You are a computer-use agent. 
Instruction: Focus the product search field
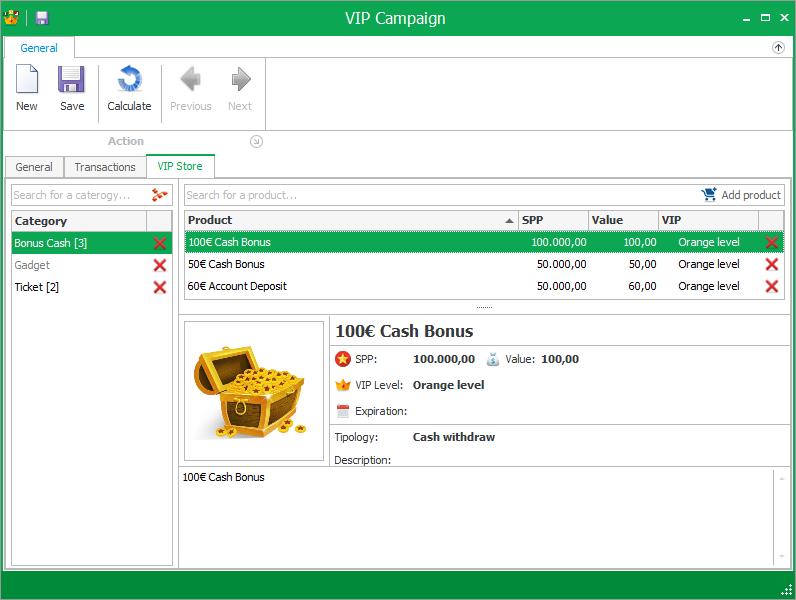click(442, 195)
